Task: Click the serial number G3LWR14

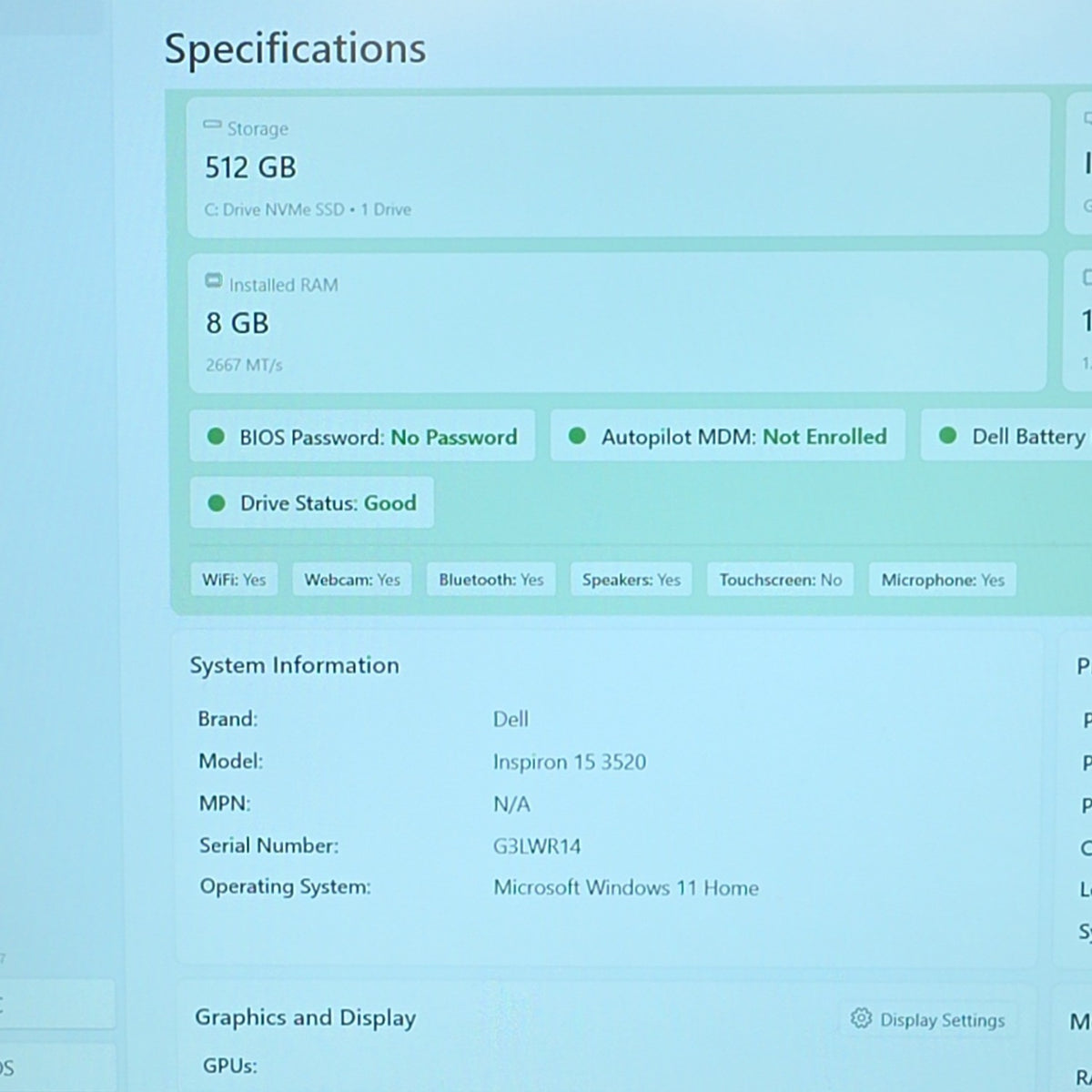Action: point(537,845)
